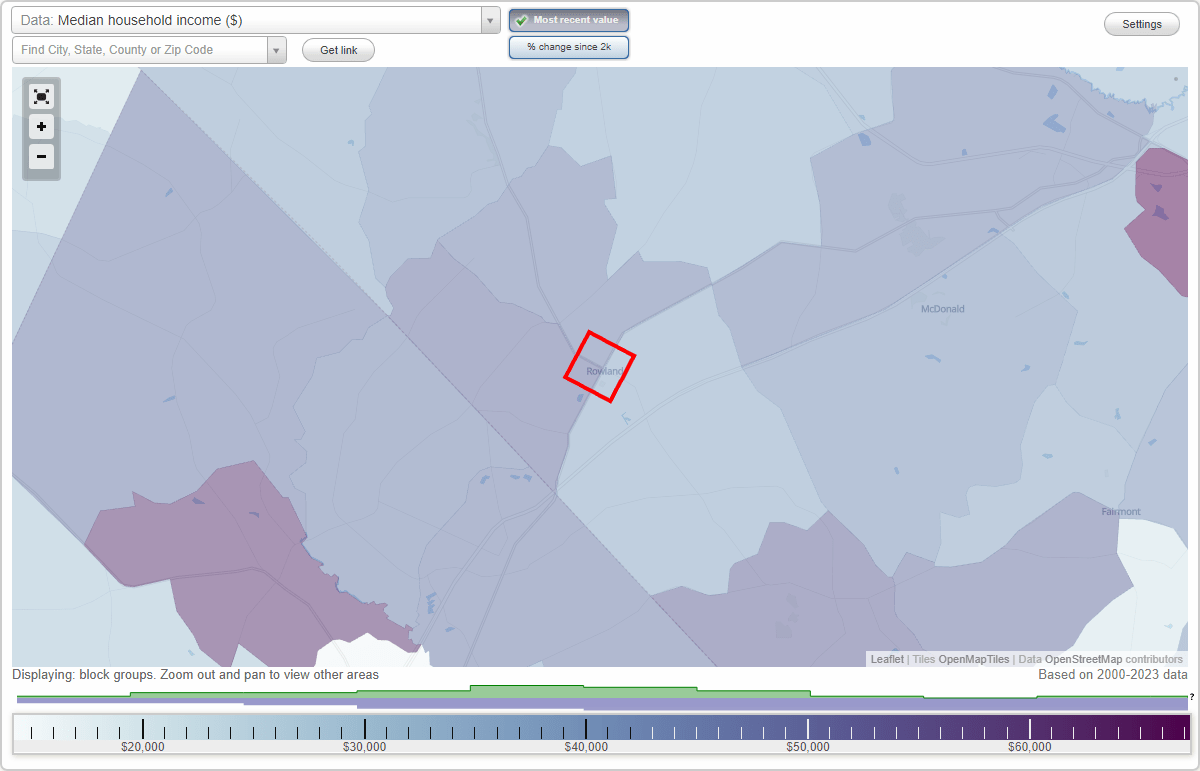The image size is (1200, 771).
Task: Click the OpenMapTiles credit link
Action: tap(973, 659)
